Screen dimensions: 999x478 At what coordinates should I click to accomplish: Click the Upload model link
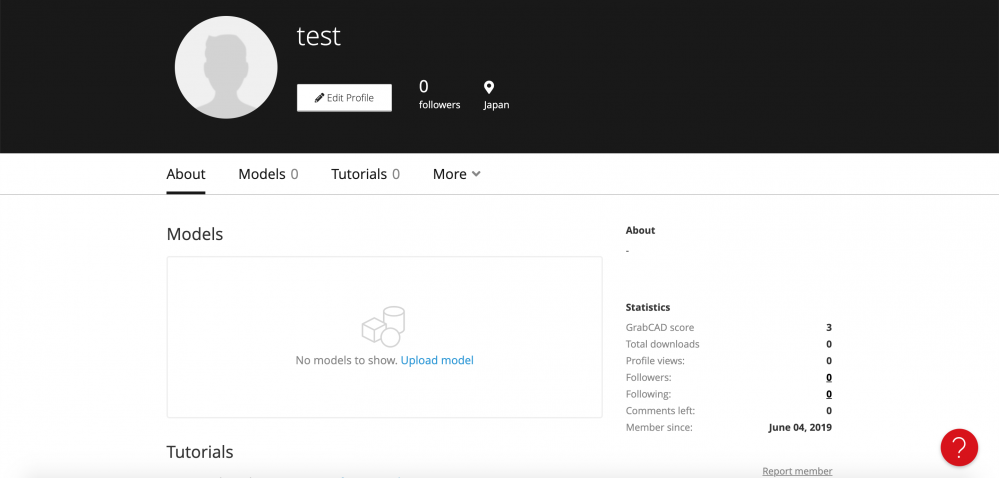[437, 360]
